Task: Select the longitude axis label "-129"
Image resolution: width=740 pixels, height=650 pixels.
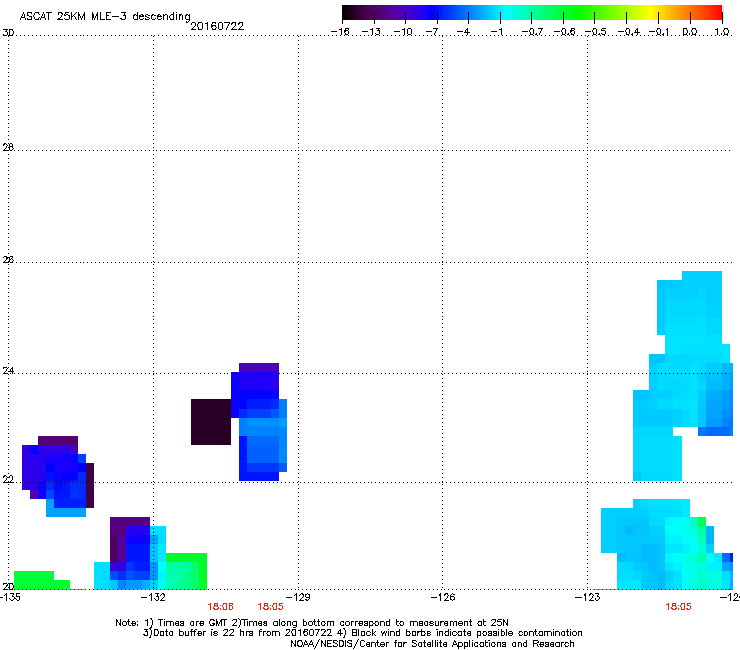Action: [x=298, y=597]
